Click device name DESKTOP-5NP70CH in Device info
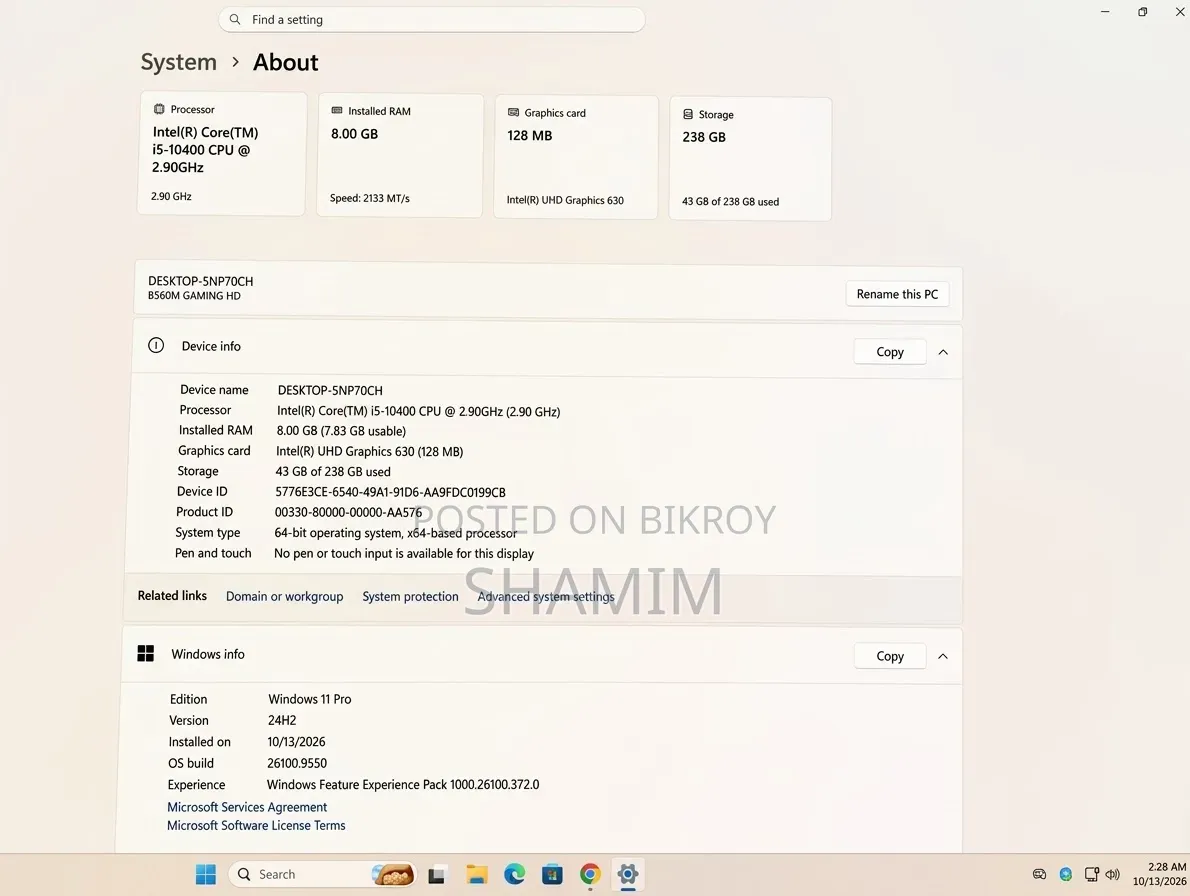This screenshot has width=1190, height=896. [x=330, y=391]
